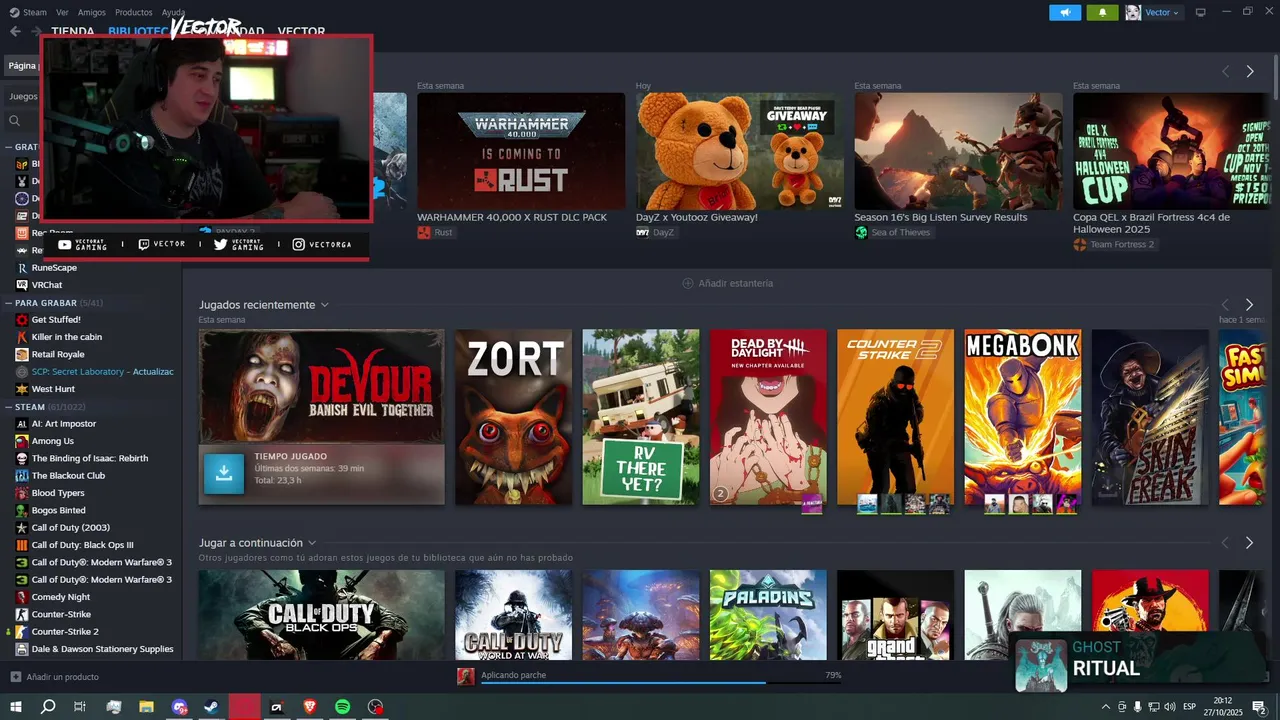This screenshot has width=1280, height=720.
Task: Open RV There Yet? game cover
Action: click(x=641, y=417)
